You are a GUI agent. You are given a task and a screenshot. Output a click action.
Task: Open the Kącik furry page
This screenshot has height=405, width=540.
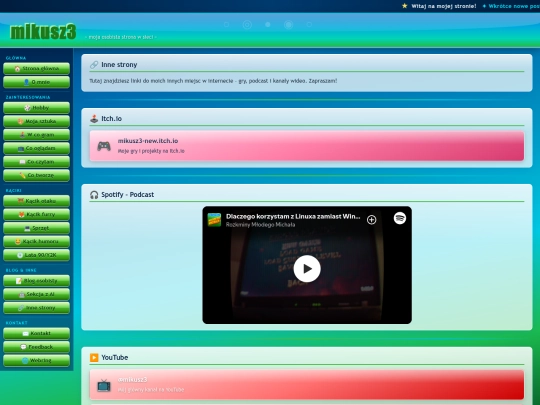point(36,214)
